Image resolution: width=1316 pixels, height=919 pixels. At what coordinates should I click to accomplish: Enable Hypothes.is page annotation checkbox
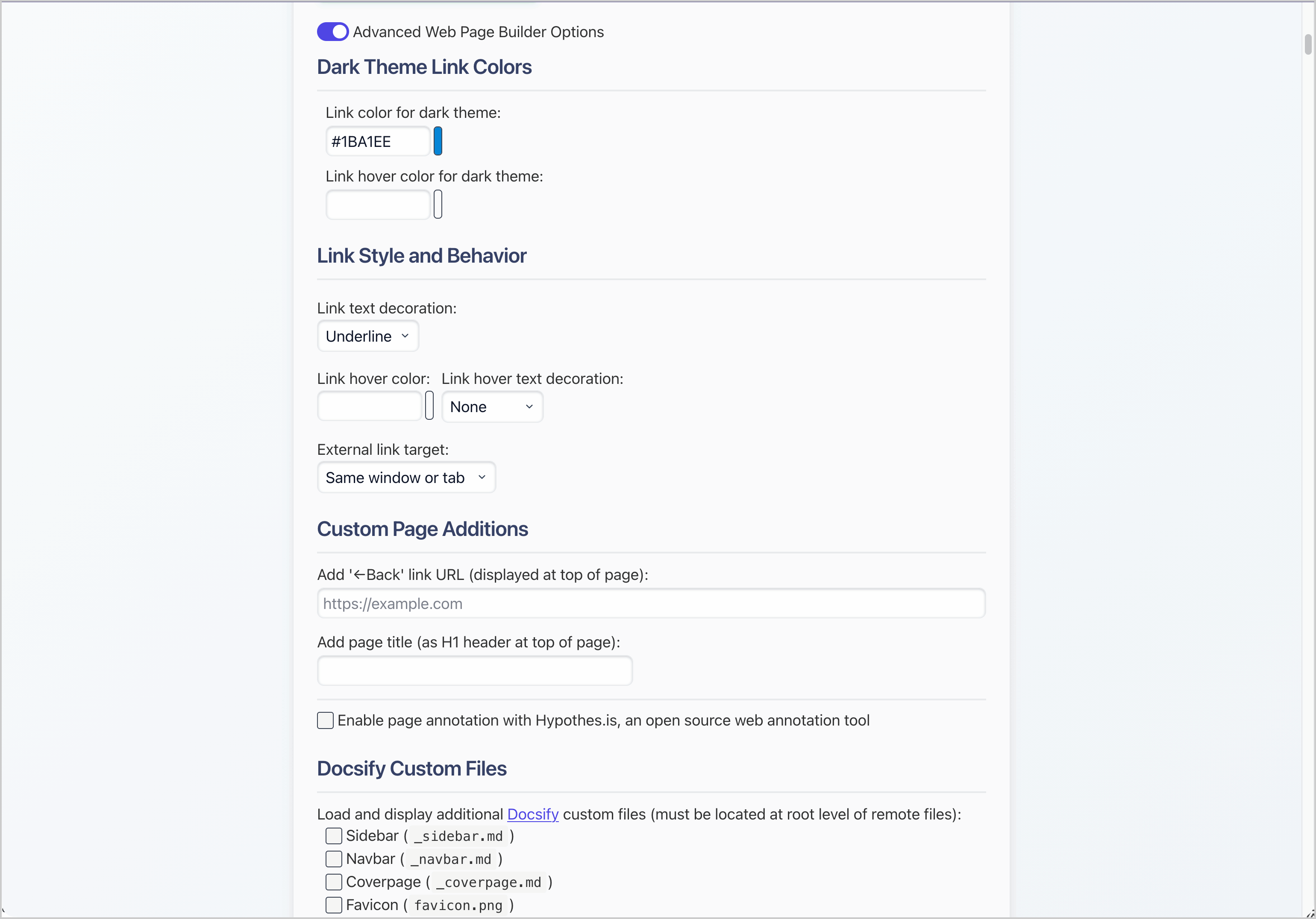click(x=325, y=721)
